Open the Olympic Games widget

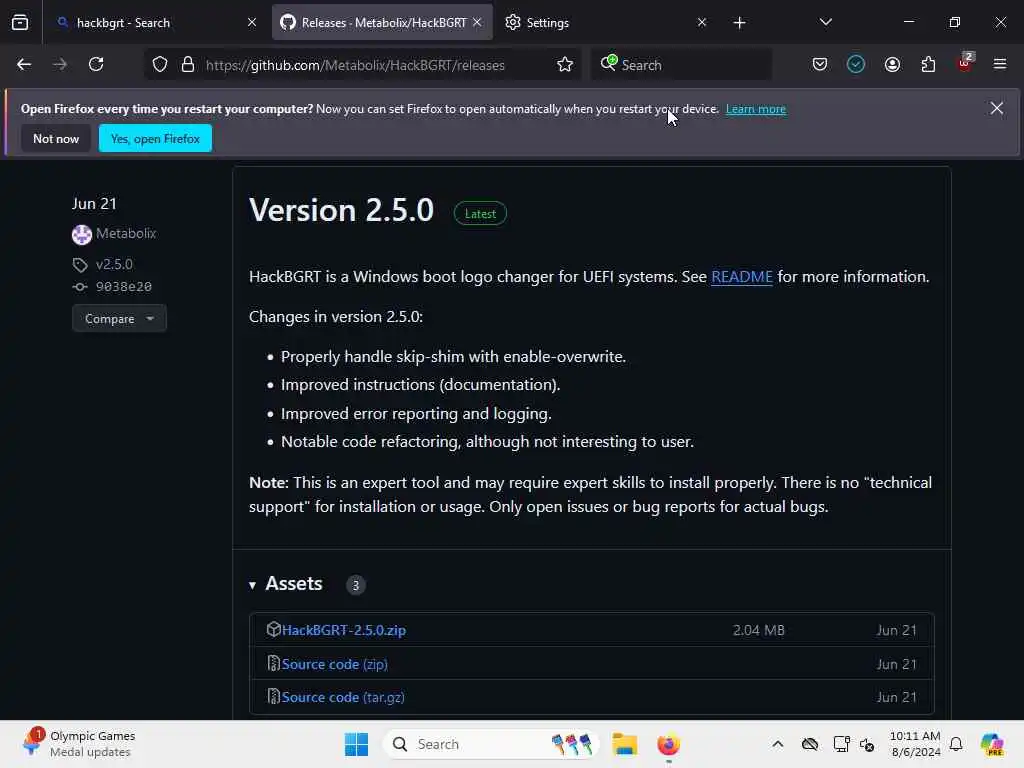[78, 744]
